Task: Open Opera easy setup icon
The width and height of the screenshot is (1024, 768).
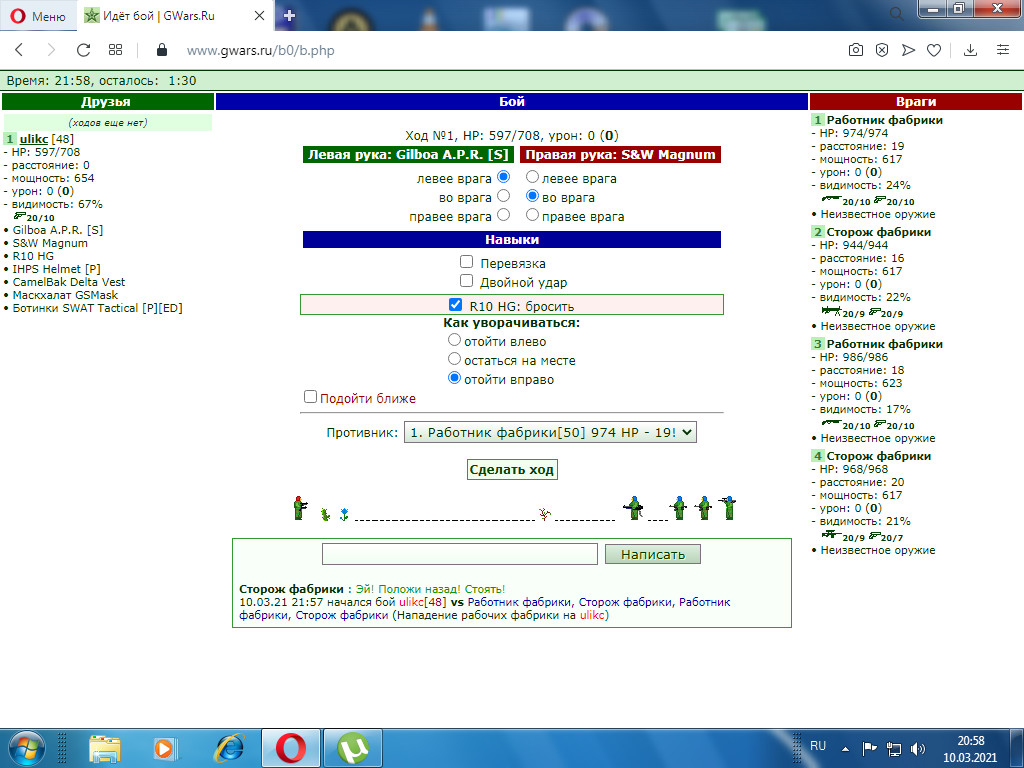Action: [1003, 50]
